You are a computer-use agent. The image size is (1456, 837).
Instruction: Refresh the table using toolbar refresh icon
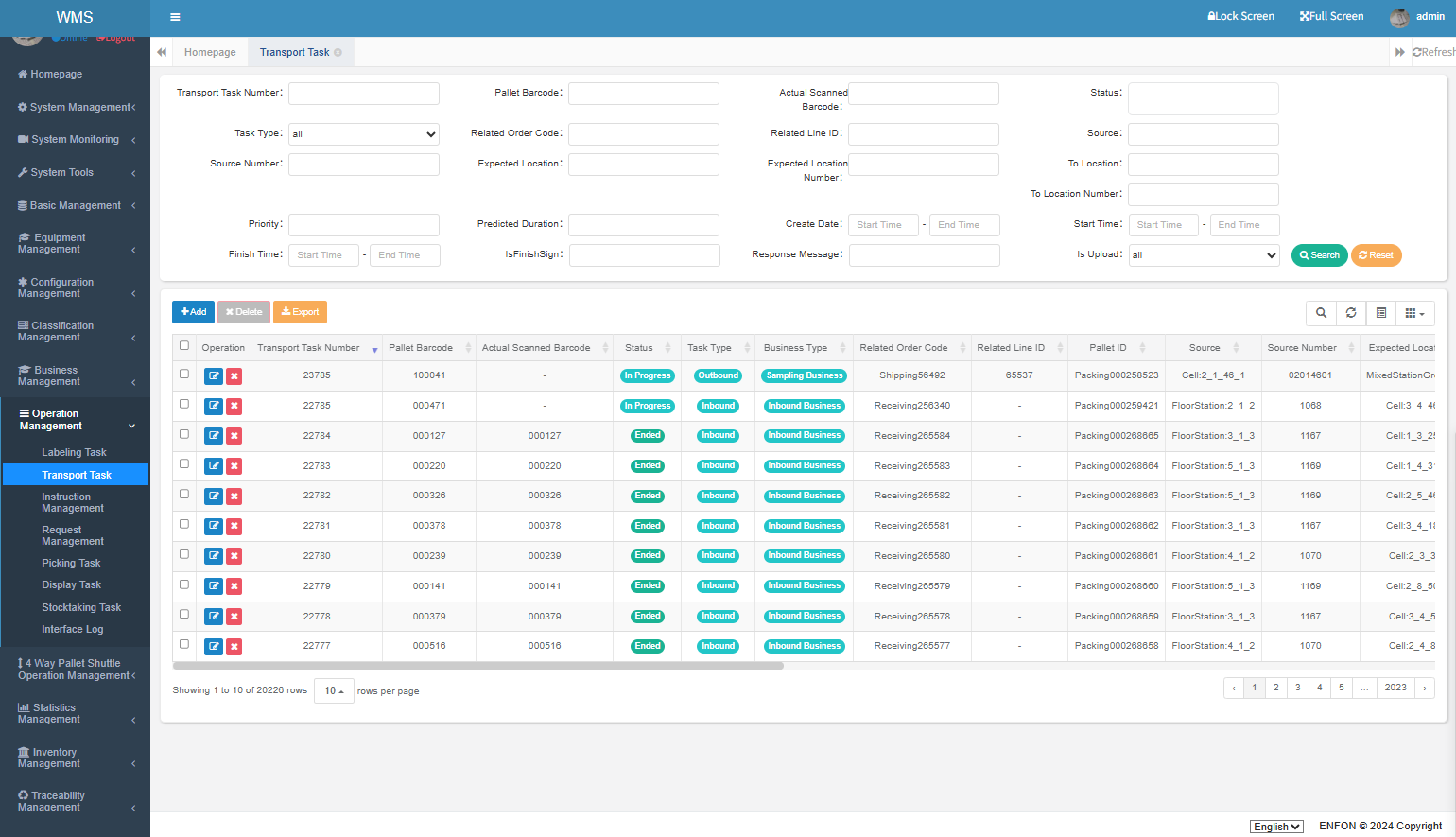[x=1351, y=313]
